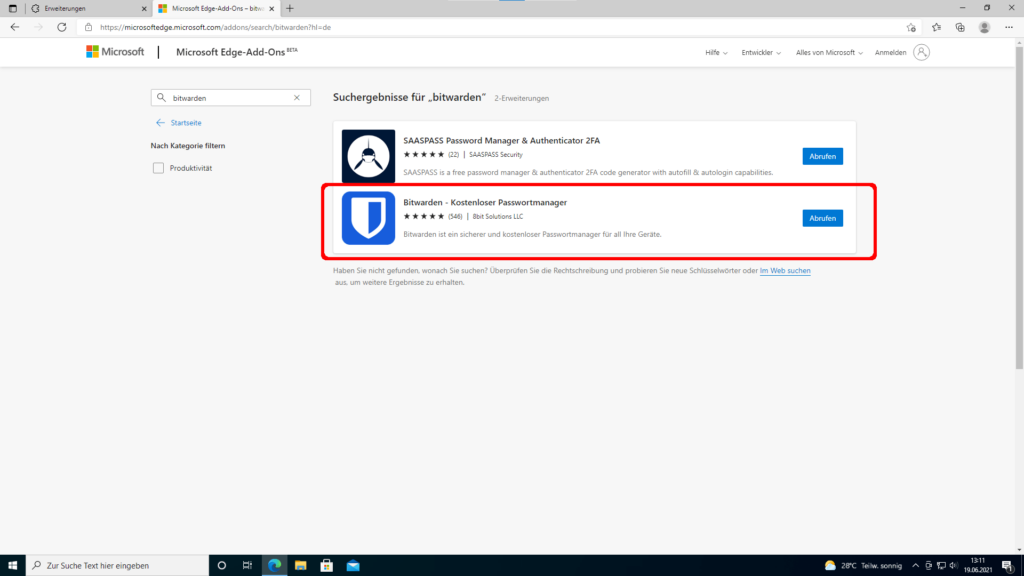Image resolution: width=1024 pixels, height=576 pixels.
Task: Open File Explorer from the taskbar
Action: [x=300, y=566]
